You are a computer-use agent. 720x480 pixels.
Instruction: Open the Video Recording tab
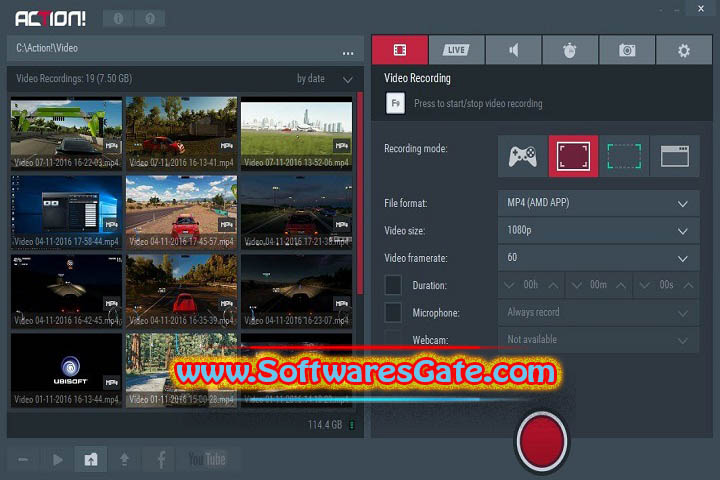tap(399, 50)
